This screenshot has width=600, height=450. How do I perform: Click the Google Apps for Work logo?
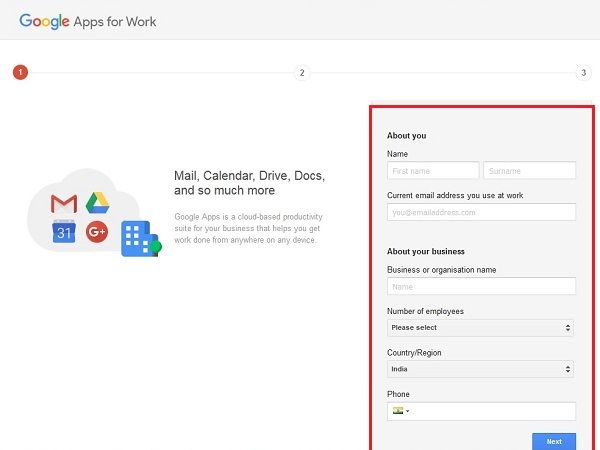pyautogui.click(x=88, y=21)
